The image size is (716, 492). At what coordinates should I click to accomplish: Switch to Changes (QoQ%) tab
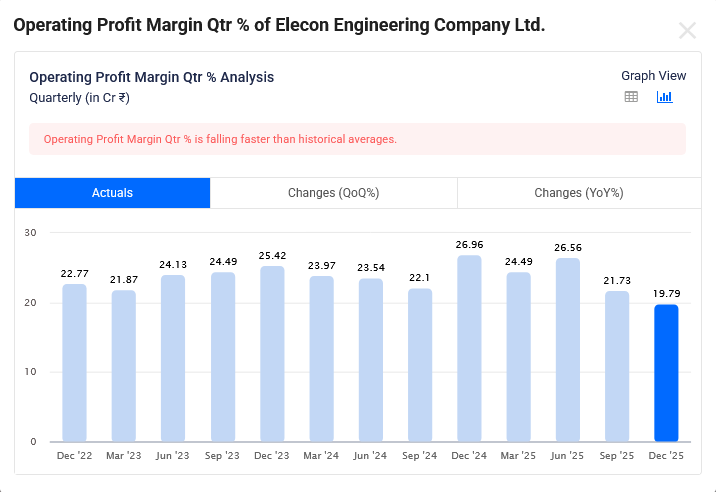pyautogui.click(x=333, y=193)
